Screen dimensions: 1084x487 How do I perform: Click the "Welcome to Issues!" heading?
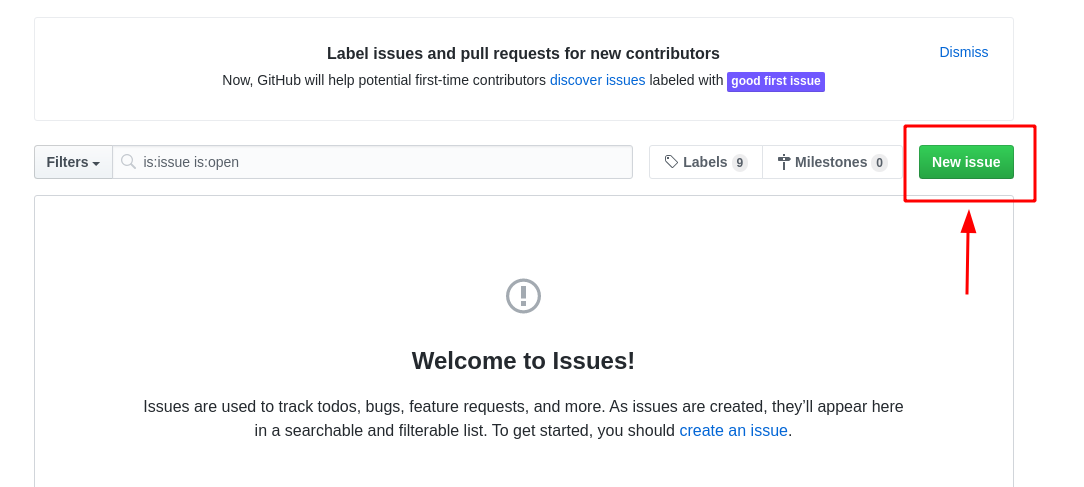click(523, 361)
